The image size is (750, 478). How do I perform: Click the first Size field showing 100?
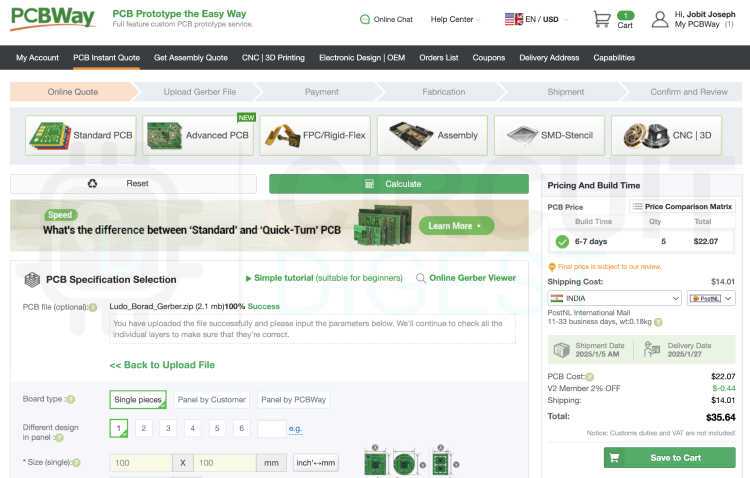[x=141, y=463]
